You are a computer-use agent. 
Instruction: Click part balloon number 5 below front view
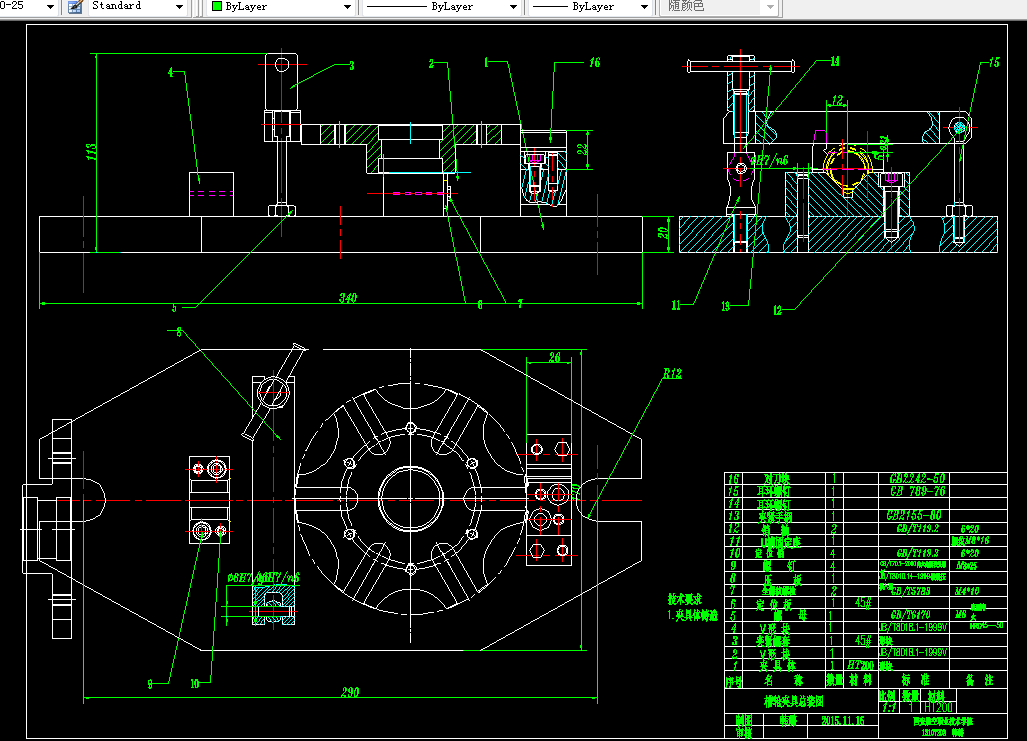tap(174, 307)
